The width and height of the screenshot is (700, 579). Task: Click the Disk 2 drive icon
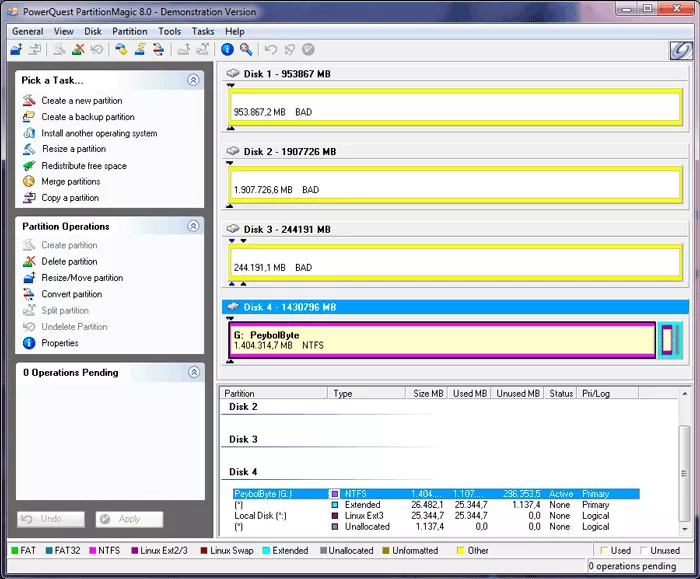(x=233, y=151)
